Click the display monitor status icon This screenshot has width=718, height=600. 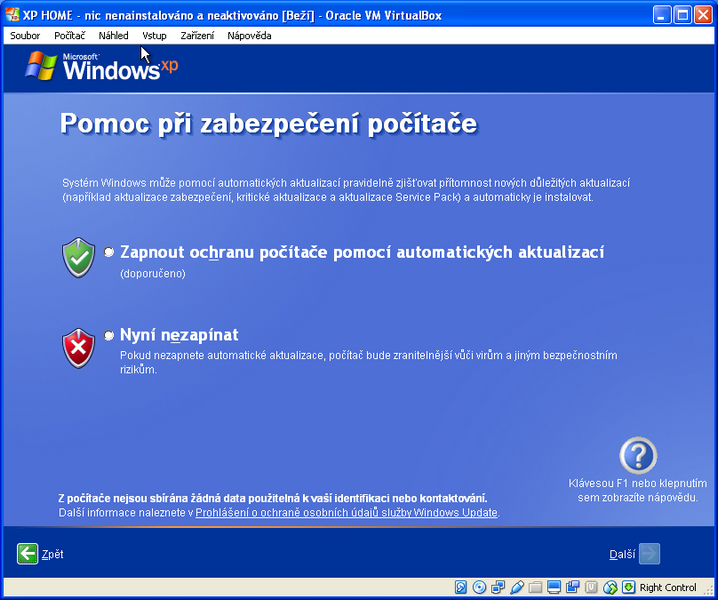click(554, 587)
